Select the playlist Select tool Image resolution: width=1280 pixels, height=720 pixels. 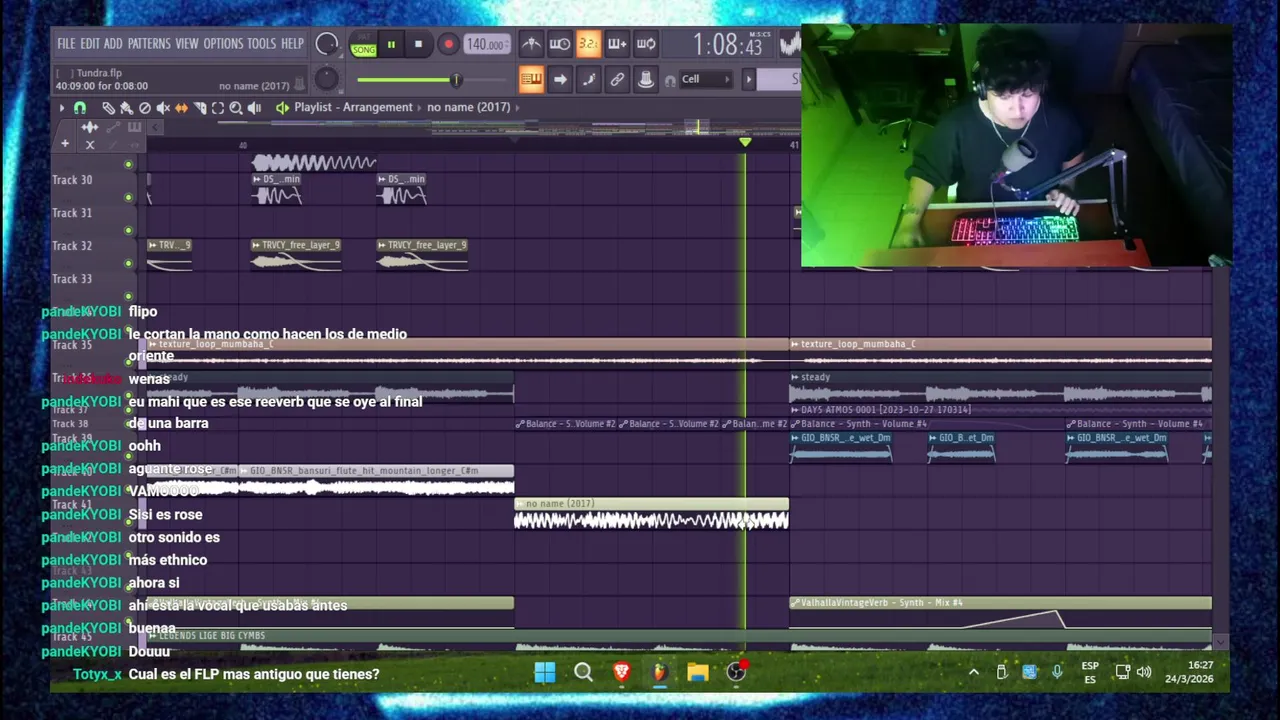pos(218,108)
